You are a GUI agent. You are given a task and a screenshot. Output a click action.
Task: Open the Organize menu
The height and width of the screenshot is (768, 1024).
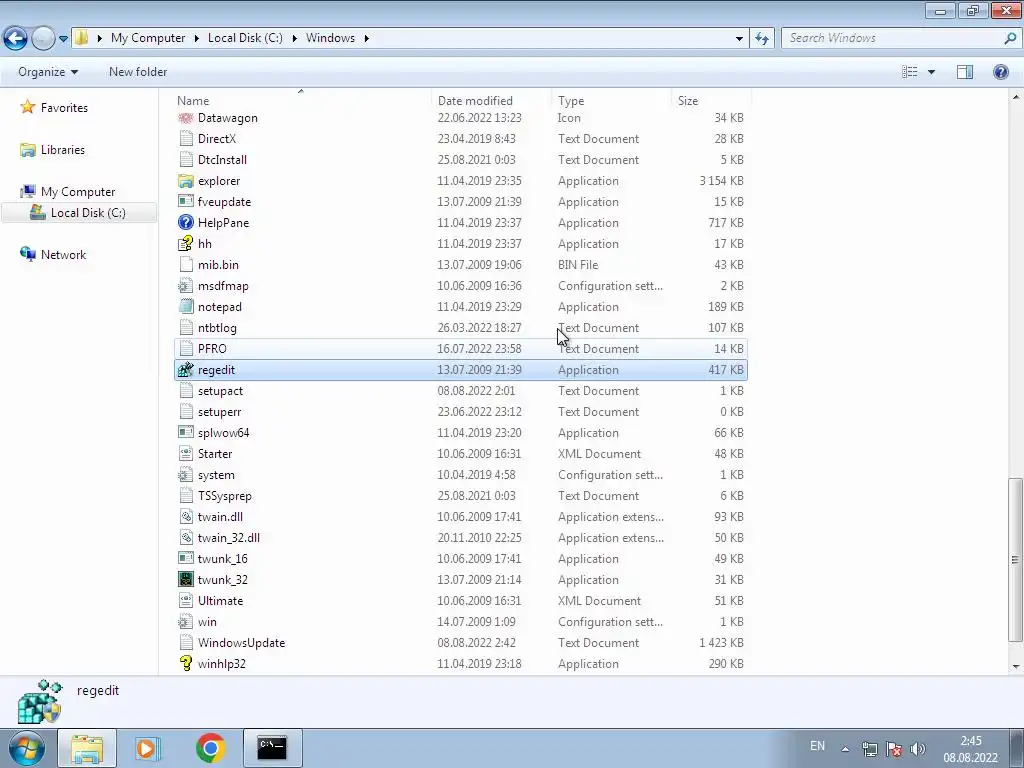[48, 72]
